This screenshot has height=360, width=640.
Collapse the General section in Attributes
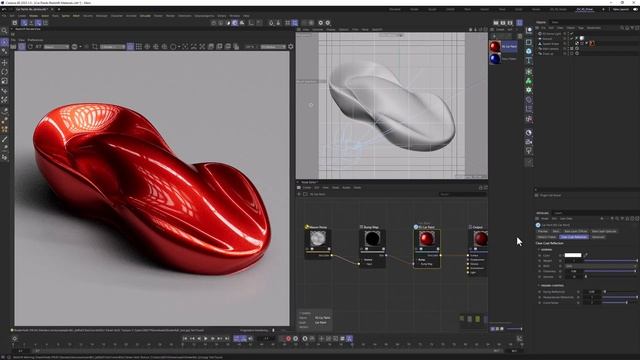539,249
